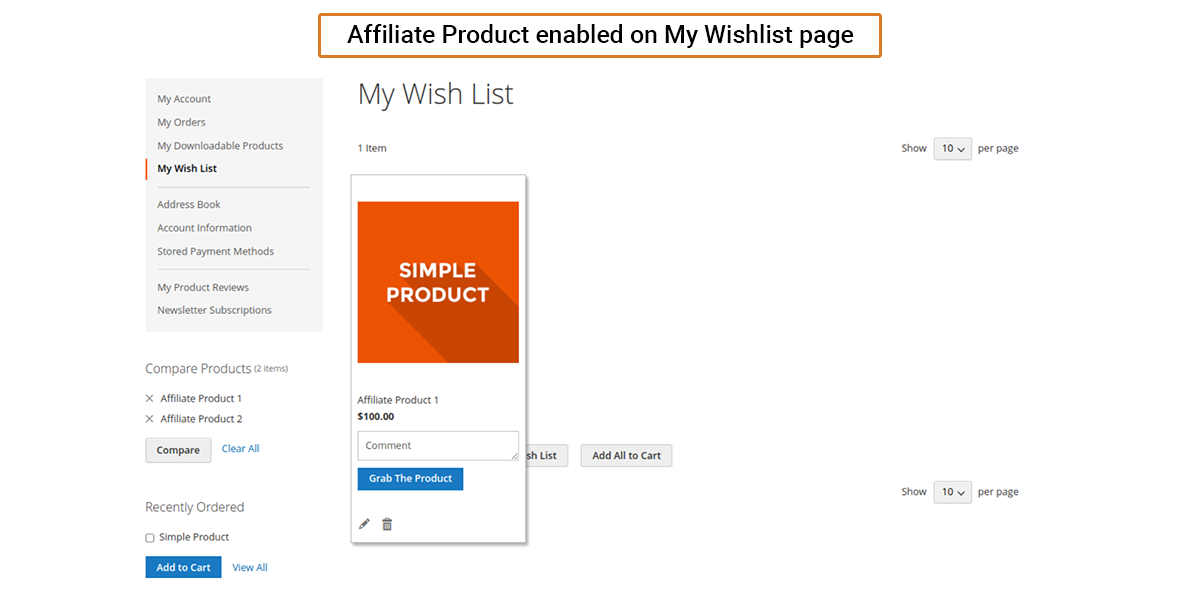Screen dimensions: 1200x600
Task: Select Account Information in sidebar
Action: [x=204, y=228]
